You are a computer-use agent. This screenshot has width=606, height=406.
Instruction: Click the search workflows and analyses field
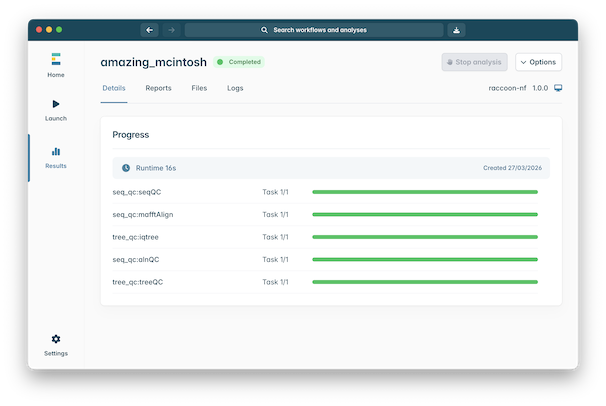pyautogui.click(x=314, y=30)
